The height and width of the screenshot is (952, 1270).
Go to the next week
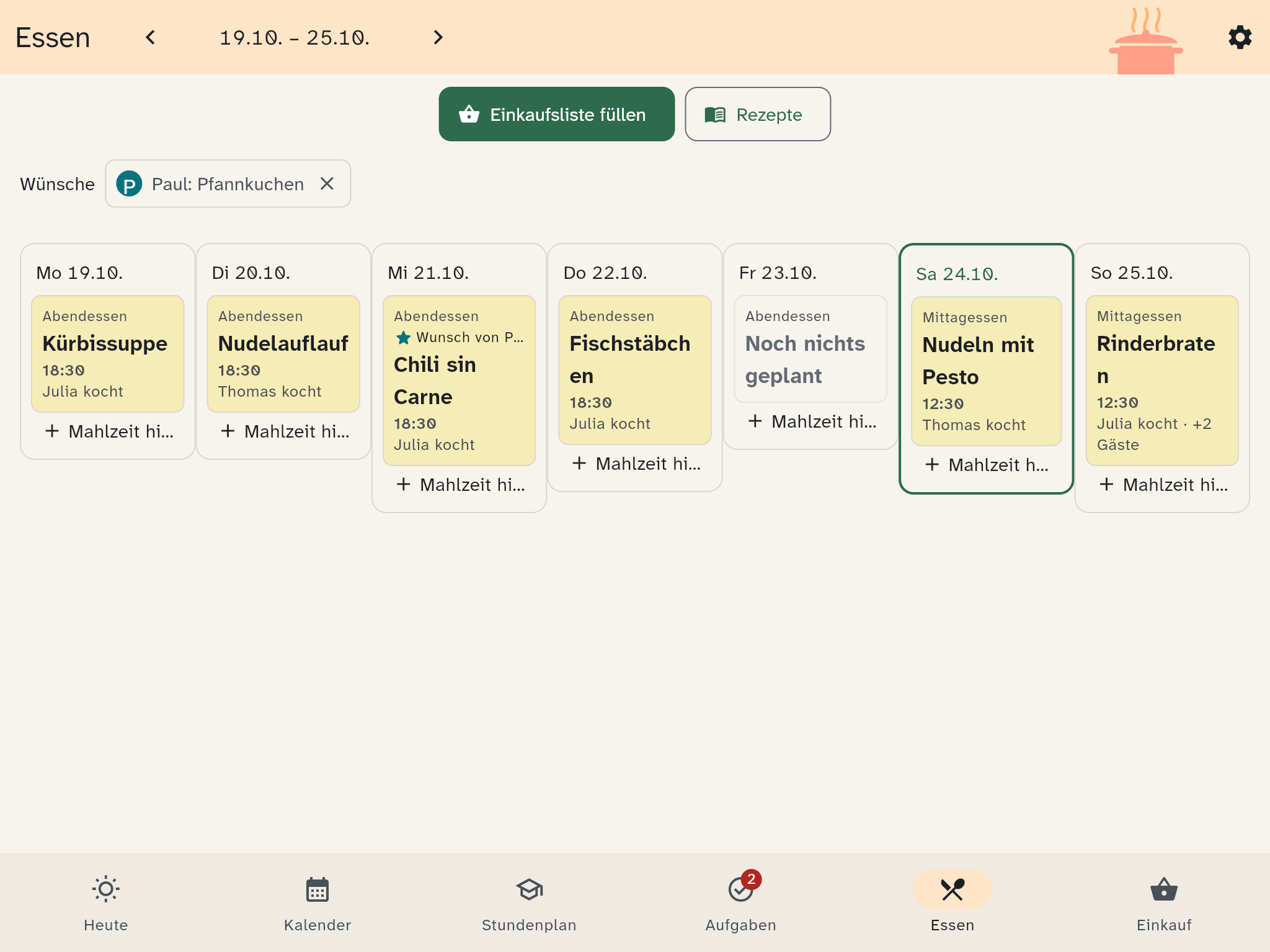coord(438,37)
